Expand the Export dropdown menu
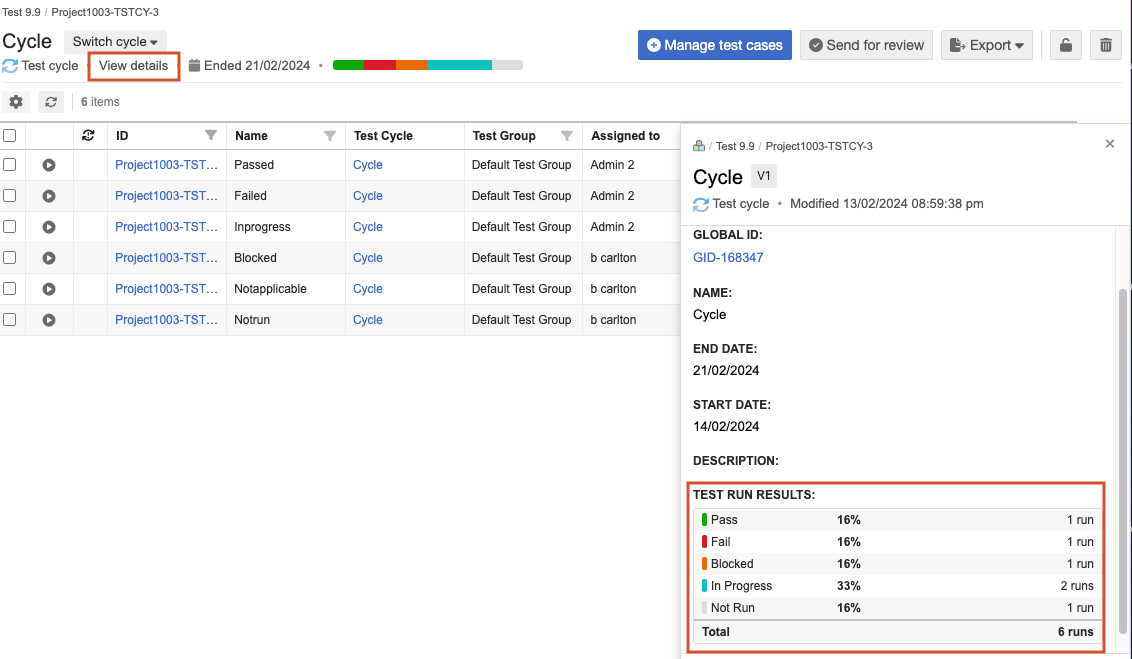 pos(986,45)
